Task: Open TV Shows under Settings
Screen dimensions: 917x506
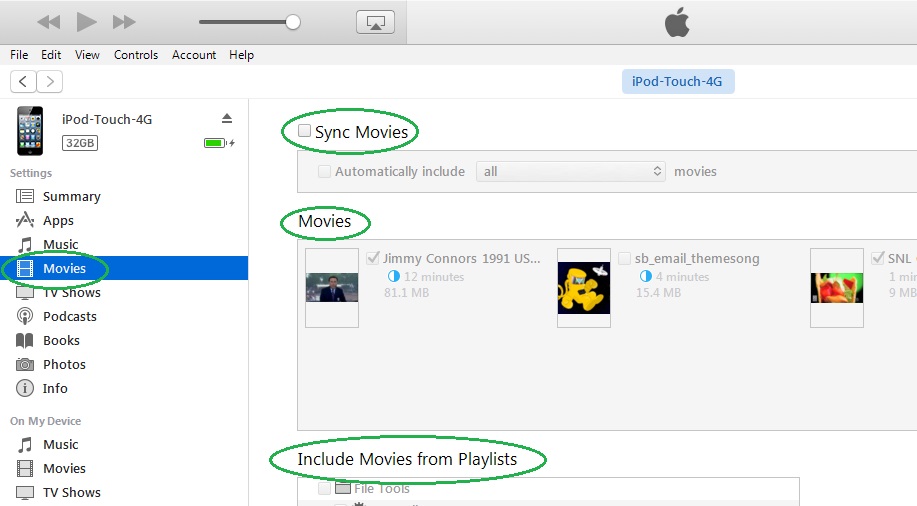Action: (71, 292)
